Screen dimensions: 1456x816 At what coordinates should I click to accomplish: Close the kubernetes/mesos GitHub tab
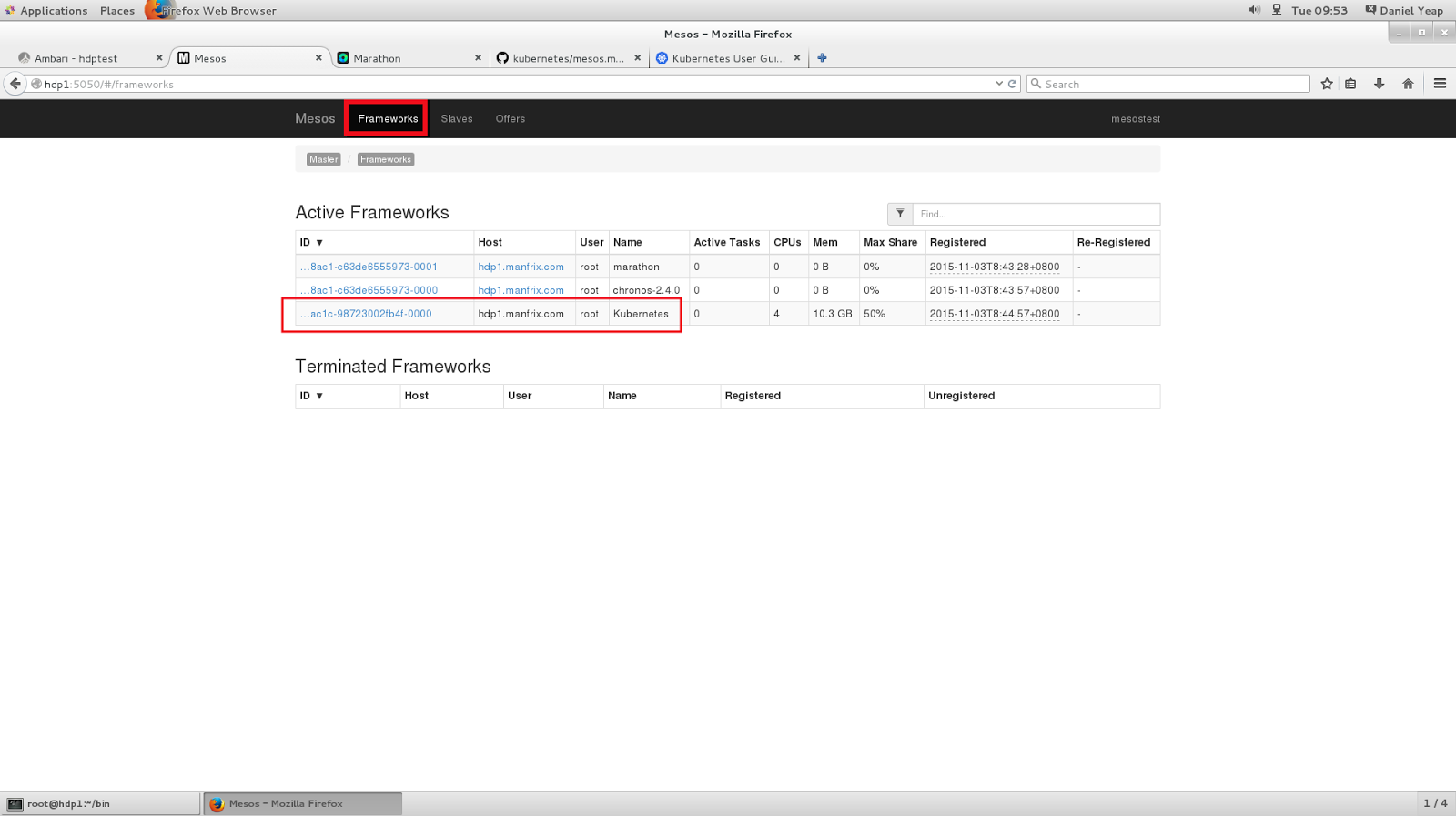point(637,58)
